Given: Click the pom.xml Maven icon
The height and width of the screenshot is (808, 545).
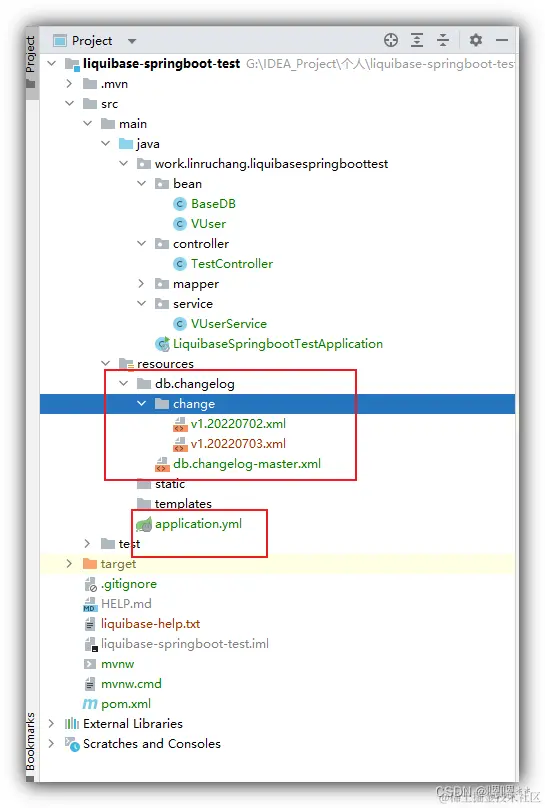Looking at the screenshot, I should [x=90, y=704].
